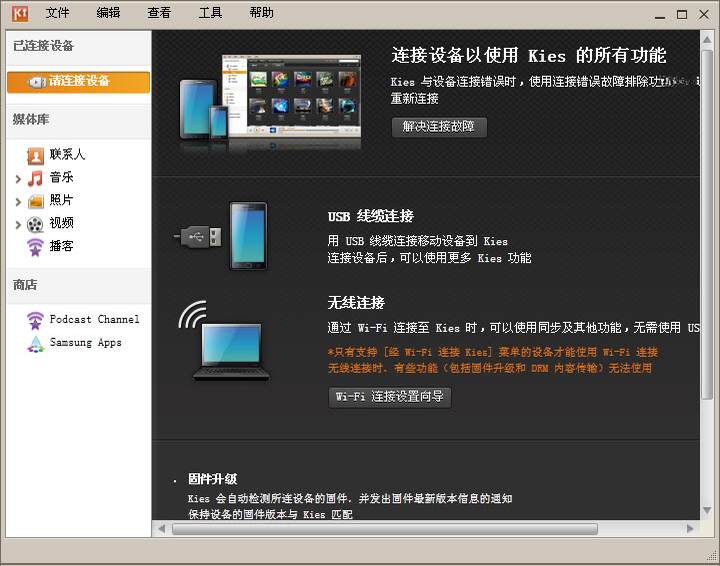
Task: Open the 编辑 menu
Action: 108,13
